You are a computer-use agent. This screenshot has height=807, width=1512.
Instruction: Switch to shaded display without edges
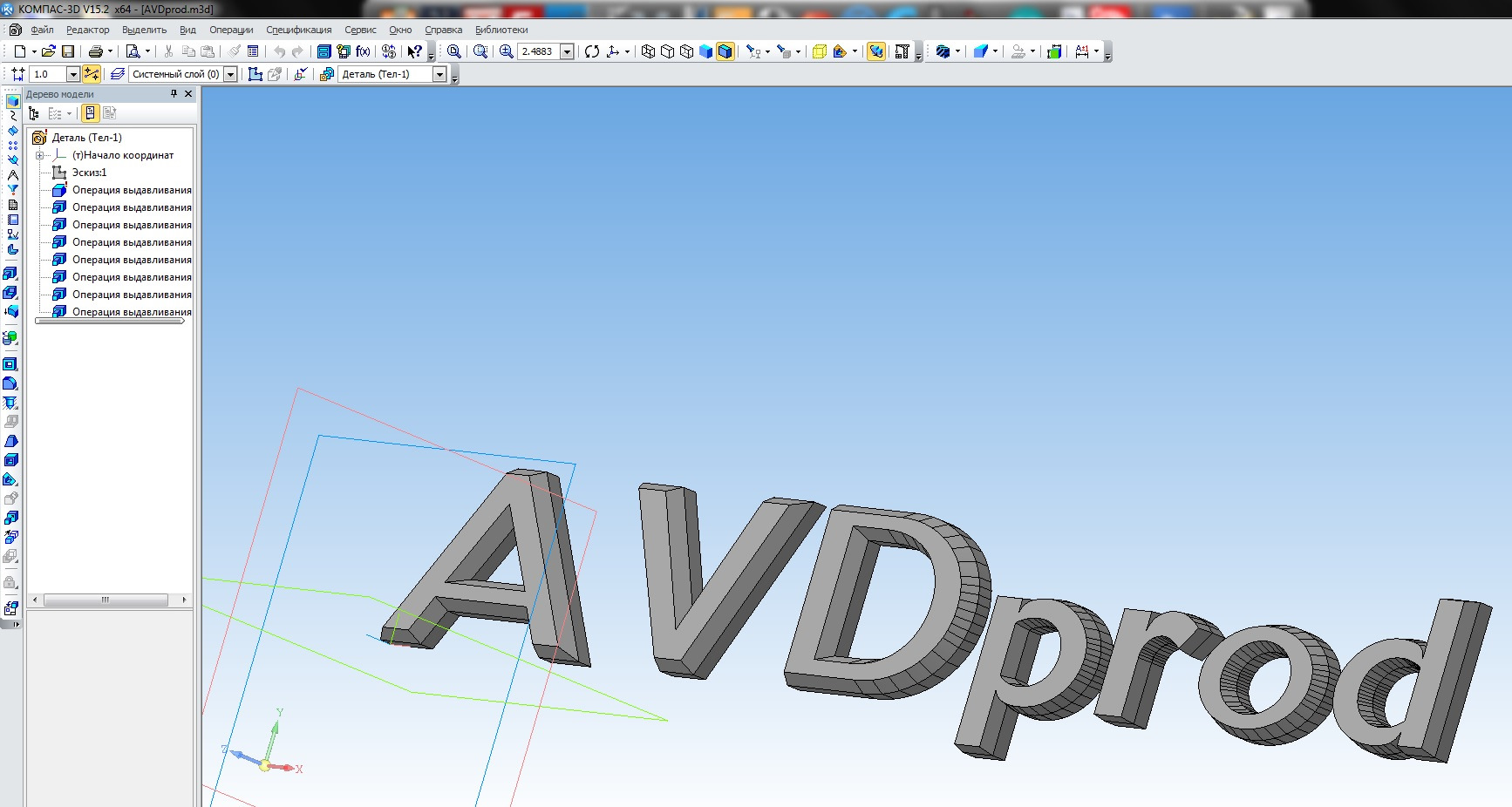click(706, 51)
